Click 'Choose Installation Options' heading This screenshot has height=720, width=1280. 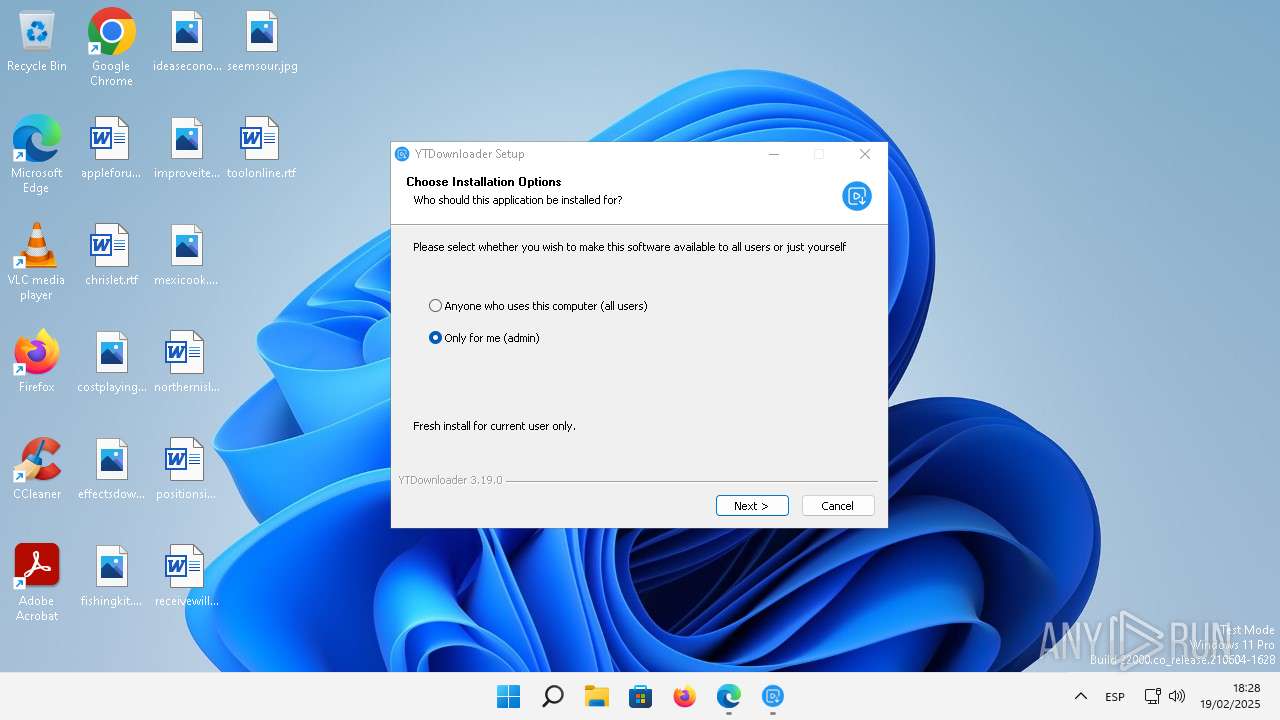(x=484, y=182)
